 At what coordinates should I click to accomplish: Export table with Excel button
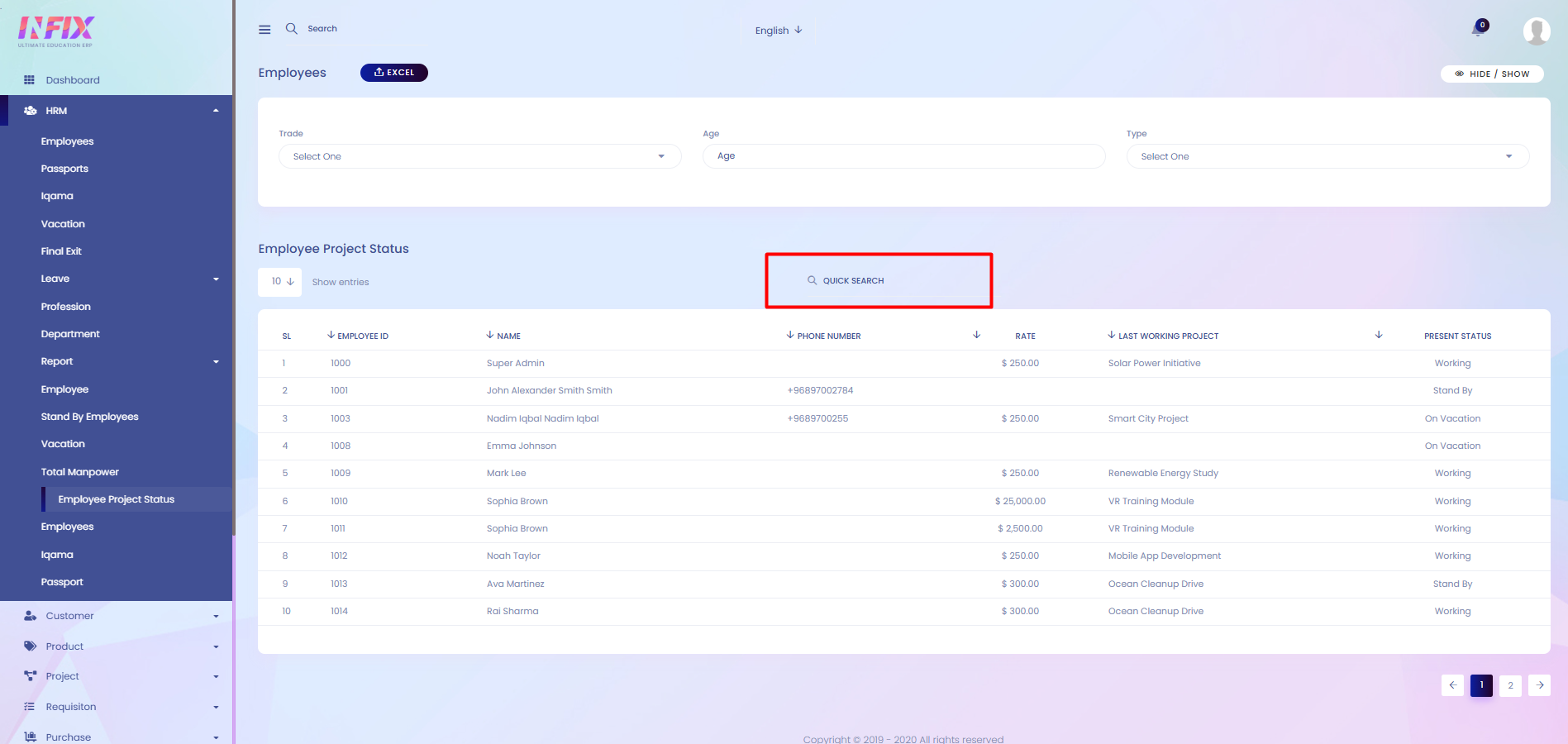(x=394, y=73)
